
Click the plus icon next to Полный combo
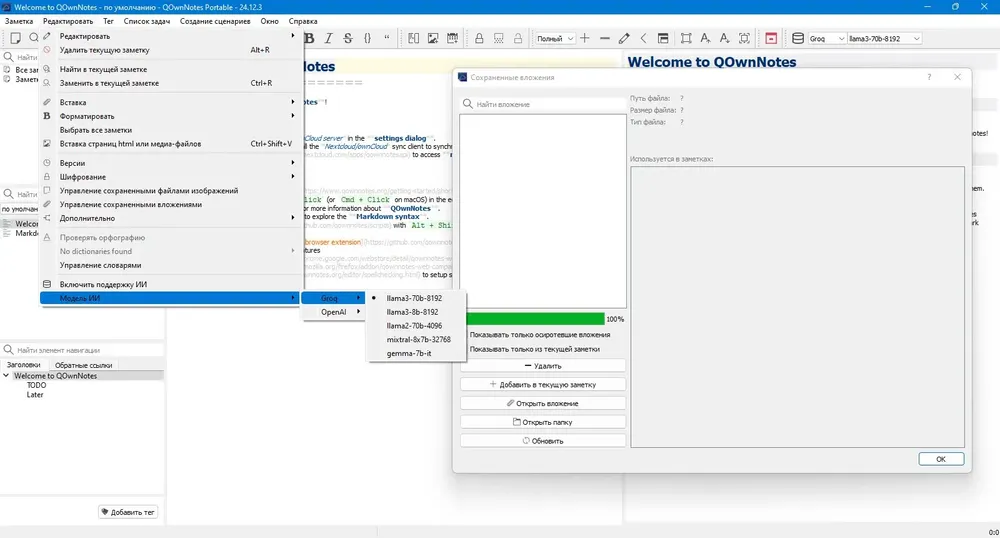point(585,38)
